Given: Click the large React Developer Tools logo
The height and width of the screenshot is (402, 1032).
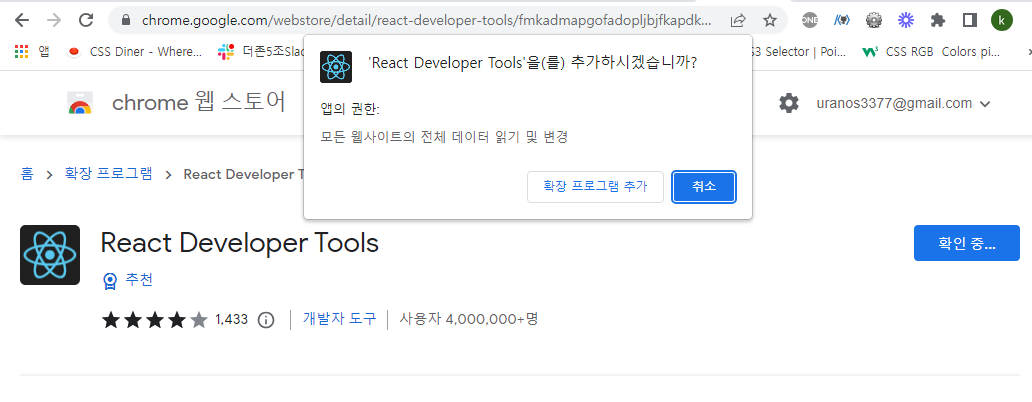Looking at the screenshot, I should tap(50, 255).
